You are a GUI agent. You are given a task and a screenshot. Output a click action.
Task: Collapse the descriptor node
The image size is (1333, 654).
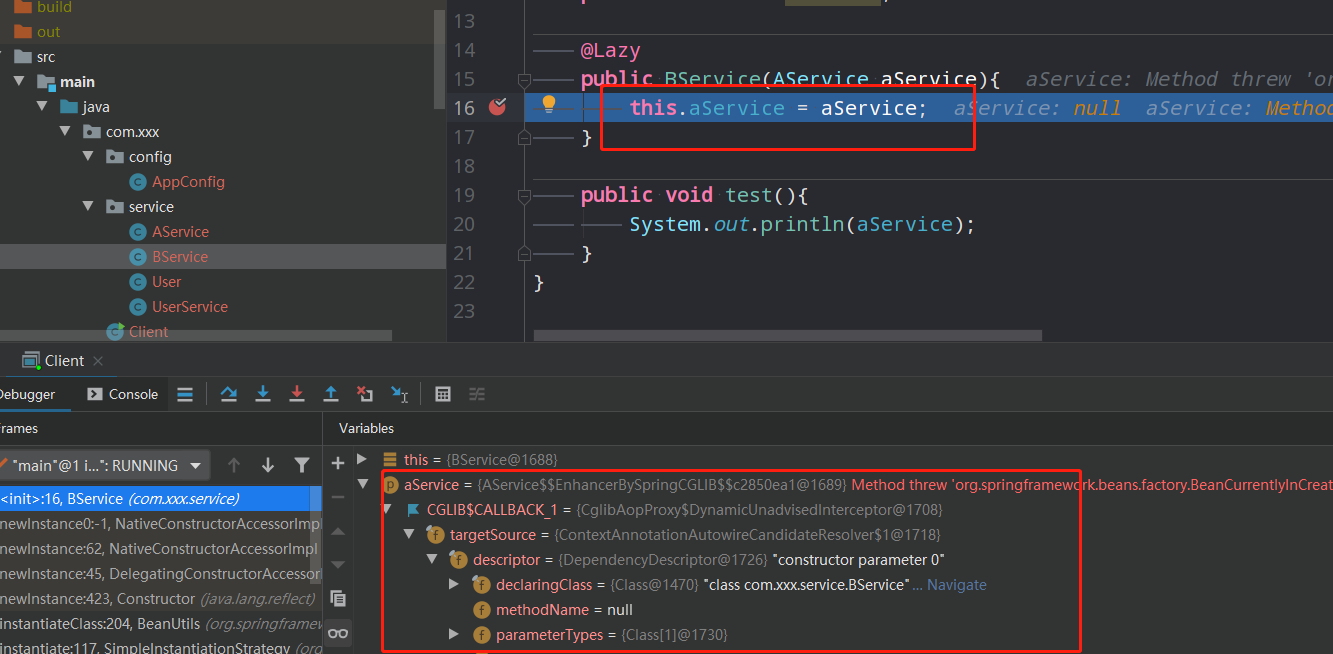pyautogui.click(x=432, y=559)
